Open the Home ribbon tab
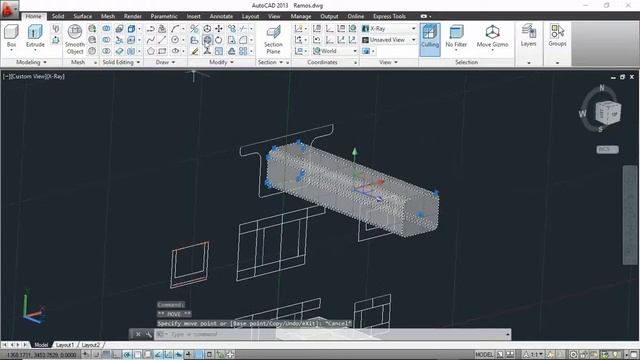The width and height of the screenshot is (640, 360). tap(33, 16)
